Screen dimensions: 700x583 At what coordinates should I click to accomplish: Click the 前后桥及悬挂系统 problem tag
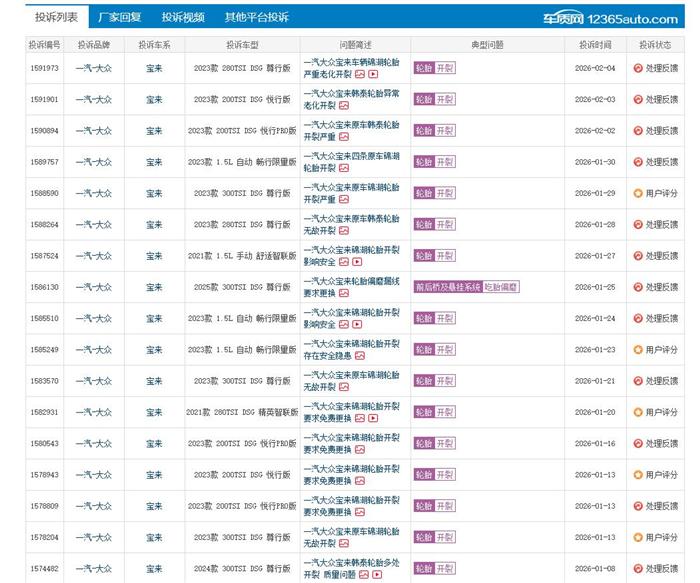point(448,287)
